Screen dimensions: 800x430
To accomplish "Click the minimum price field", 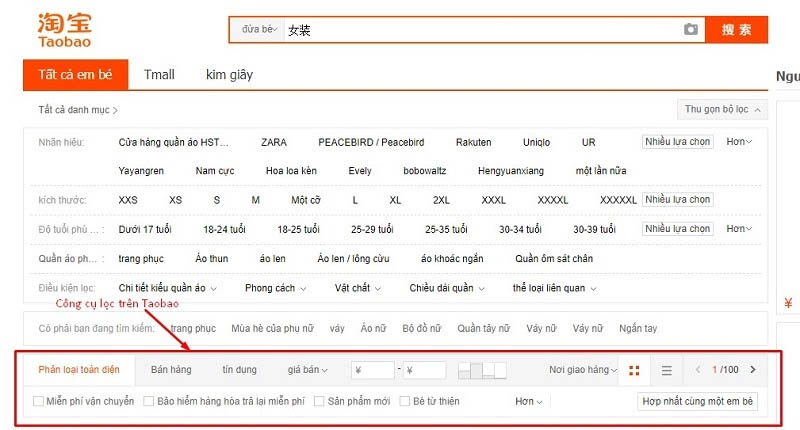I will click(x=372, y=370).
